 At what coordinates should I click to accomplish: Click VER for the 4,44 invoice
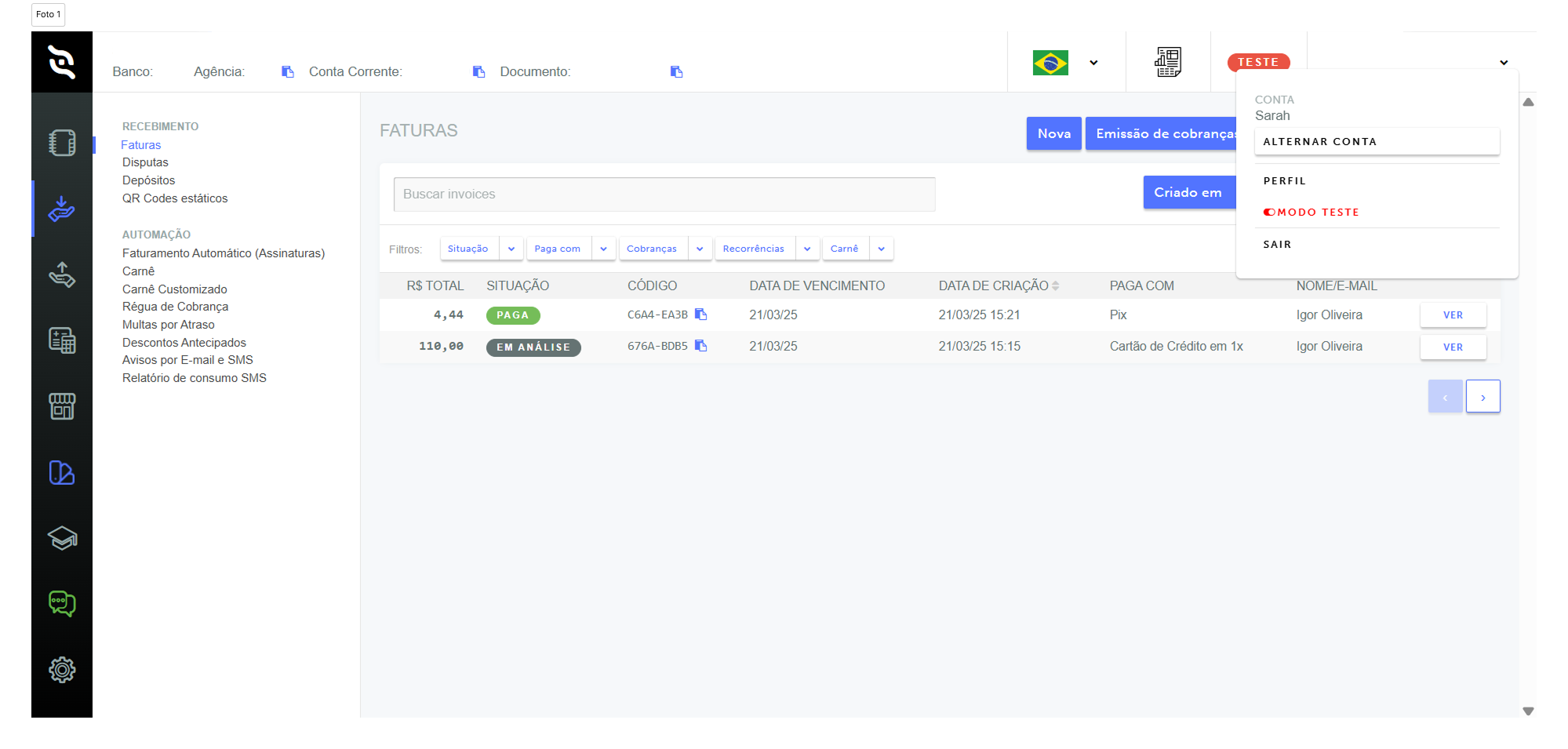point(1453,315)
